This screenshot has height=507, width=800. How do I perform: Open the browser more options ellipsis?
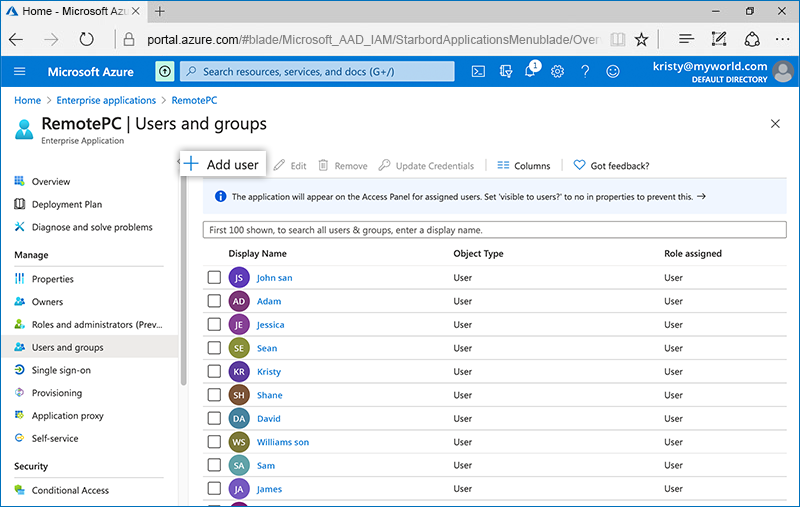pyautogui.click(x=782, y=39)
